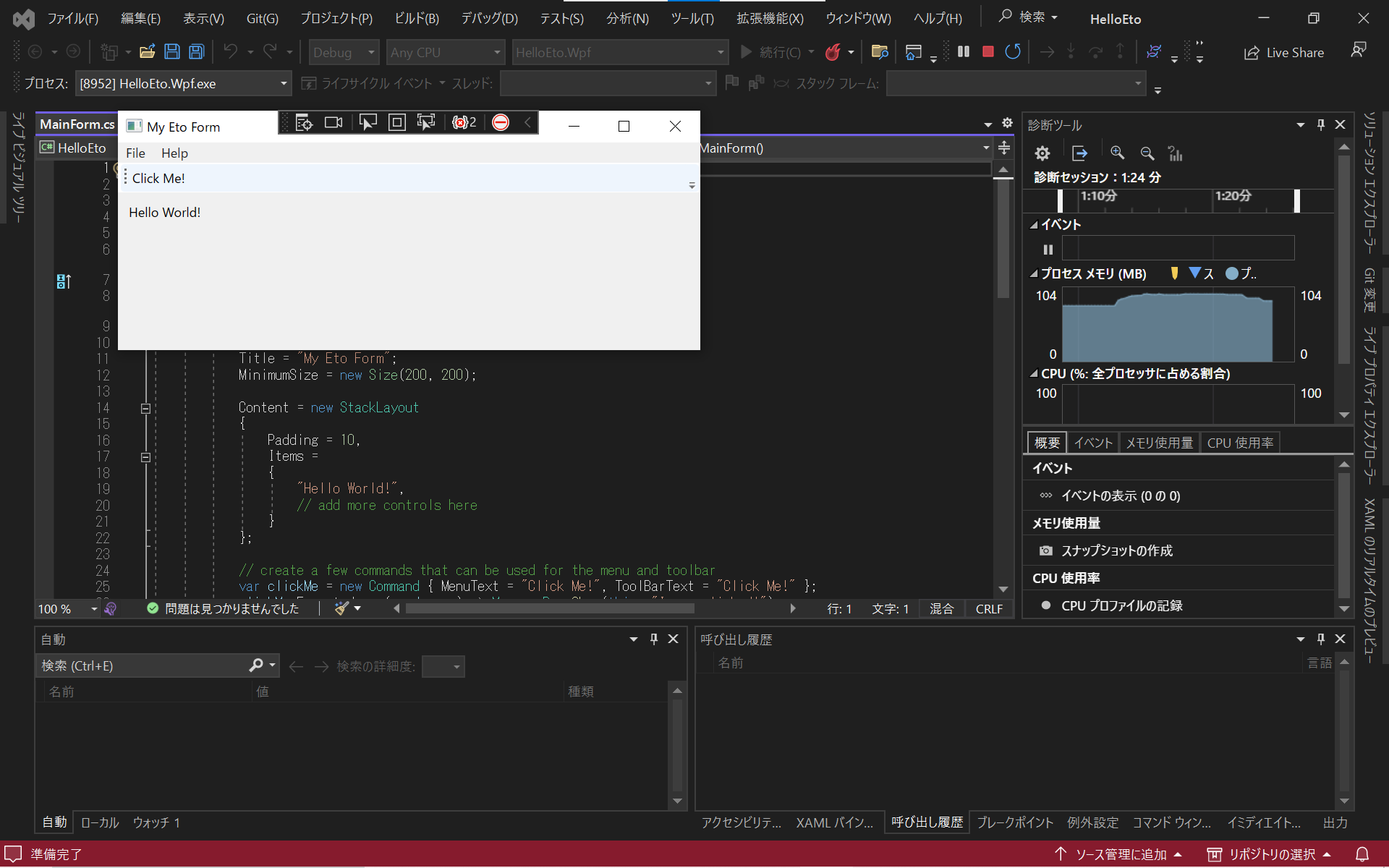The height and width of the screenshot is (868, 1389).
Task: Click the feedback icon in title bar
Action: click(x=1359, y=51)
